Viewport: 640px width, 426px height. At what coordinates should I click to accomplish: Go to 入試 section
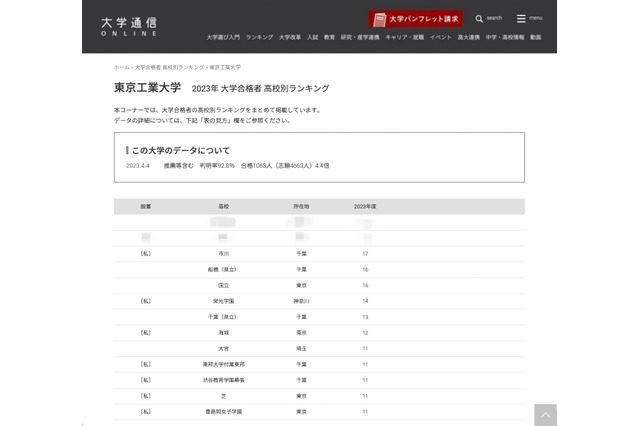pos(313,36)
